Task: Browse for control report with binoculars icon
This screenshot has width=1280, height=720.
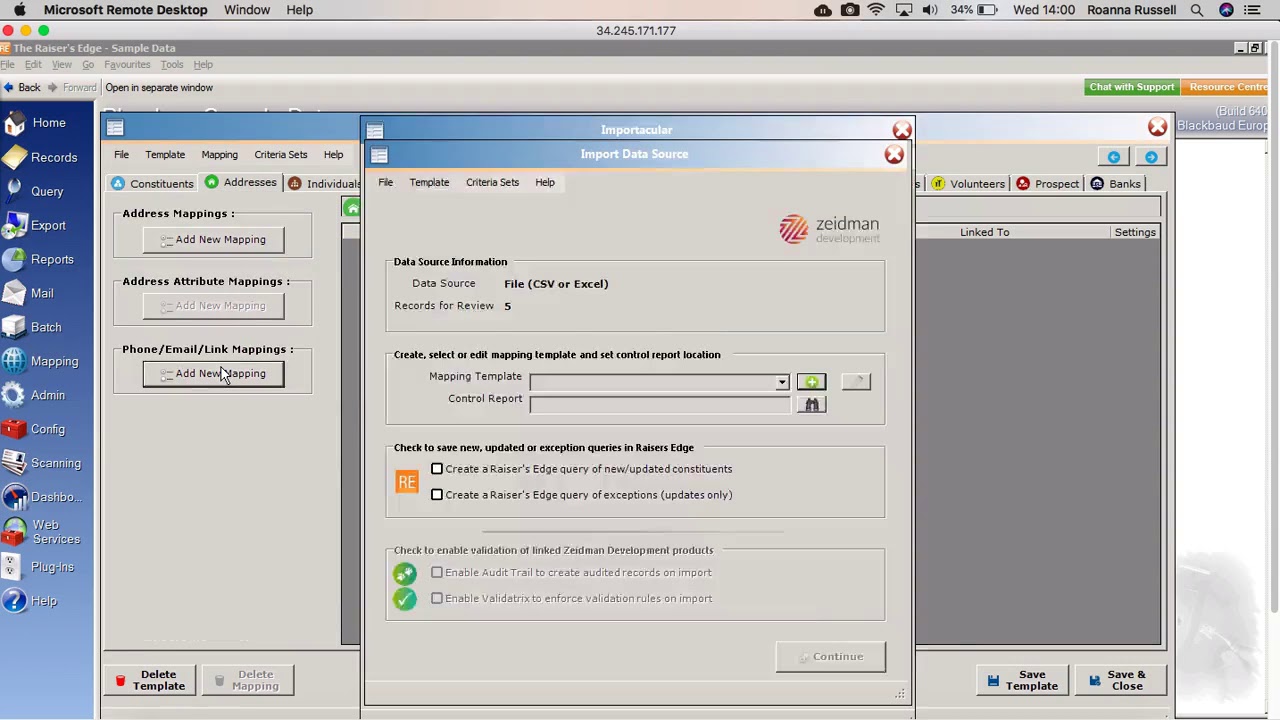Action: 811,404
